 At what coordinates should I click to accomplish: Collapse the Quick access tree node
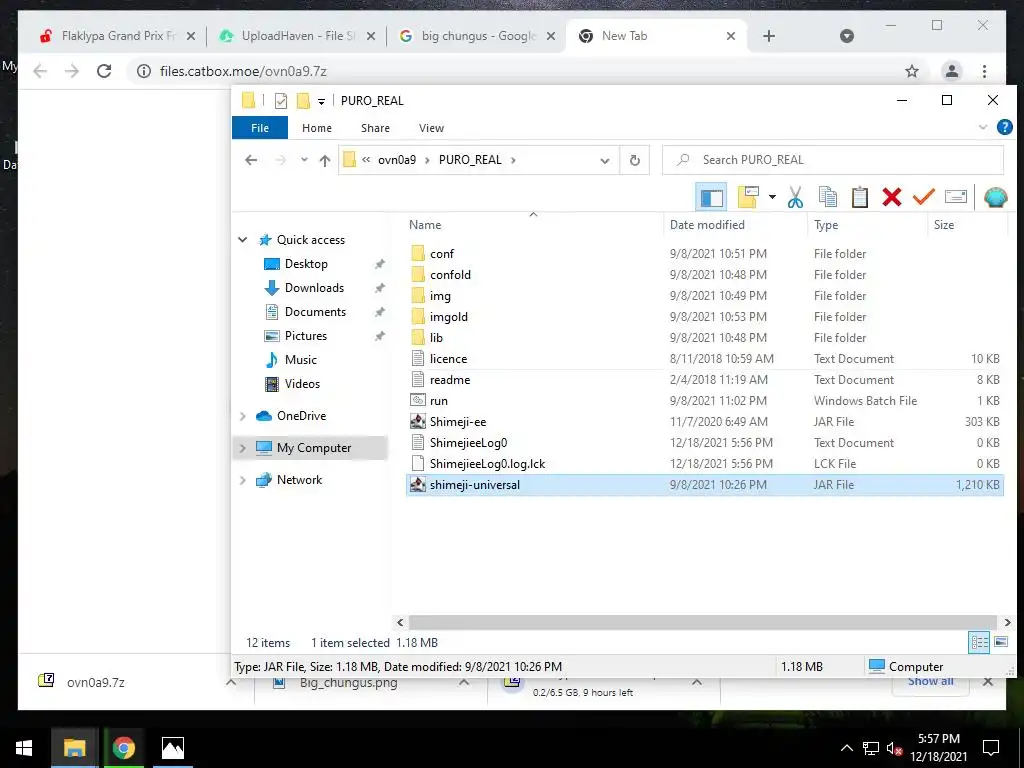(x=243, y=240)
